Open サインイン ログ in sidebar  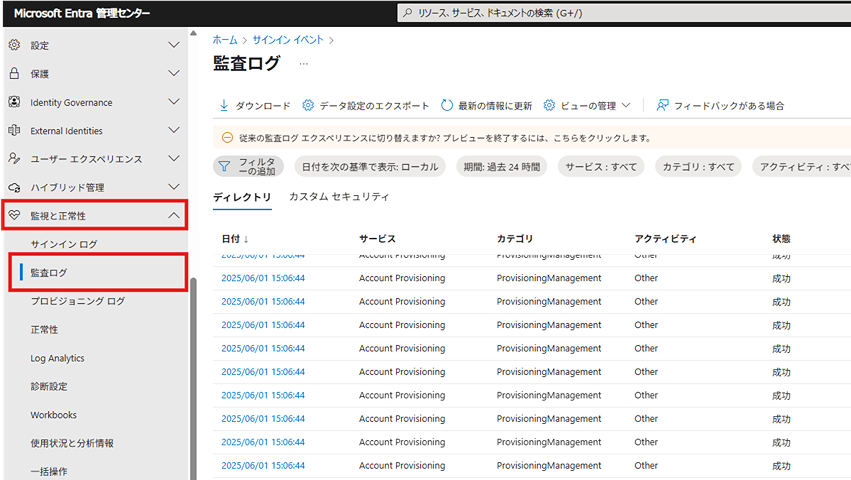[64, 244]
